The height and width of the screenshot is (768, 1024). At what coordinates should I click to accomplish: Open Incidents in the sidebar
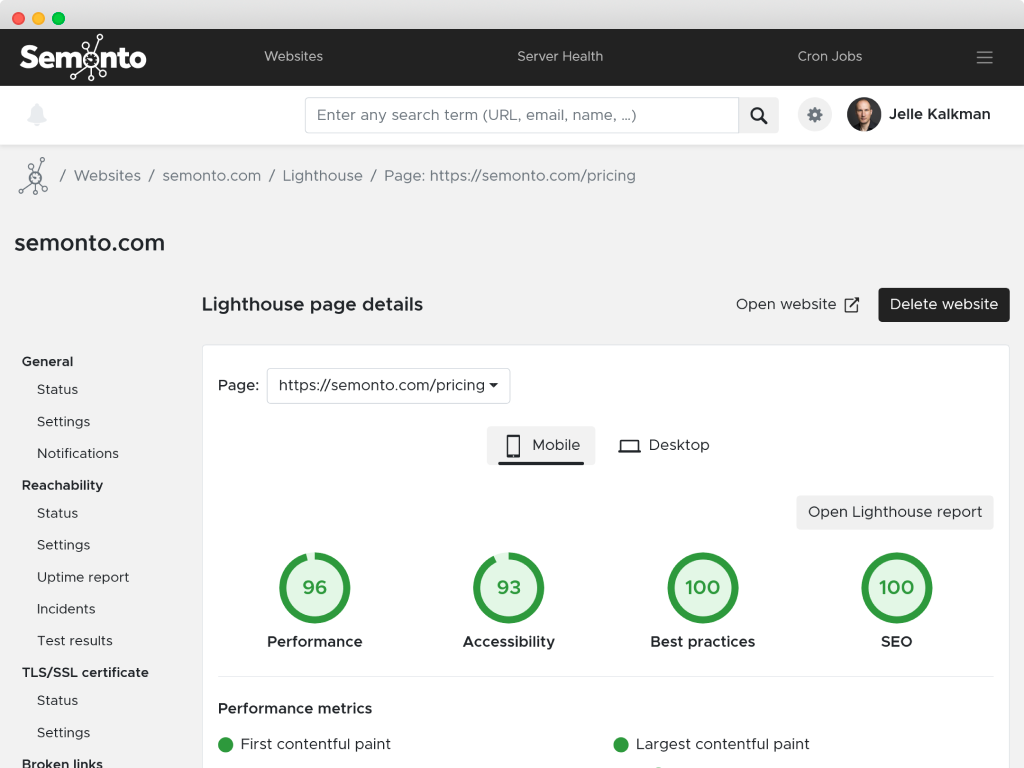coord(66,609)
